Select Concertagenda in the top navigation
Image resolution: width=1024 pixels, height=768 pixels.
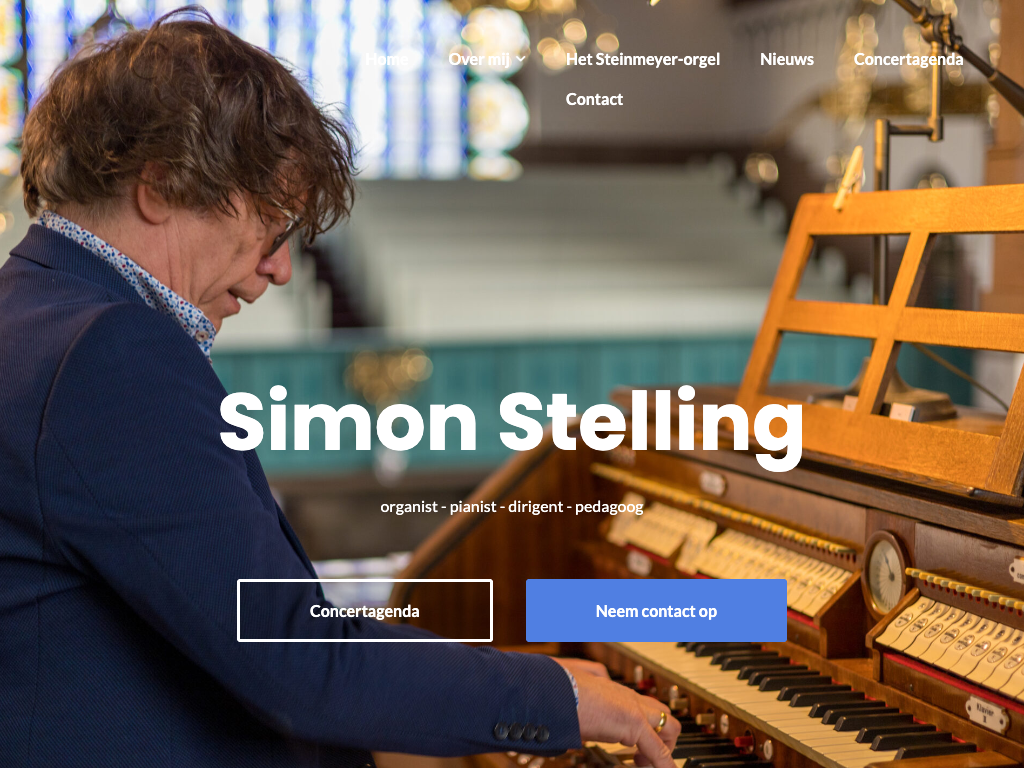[x=908, y=59]
